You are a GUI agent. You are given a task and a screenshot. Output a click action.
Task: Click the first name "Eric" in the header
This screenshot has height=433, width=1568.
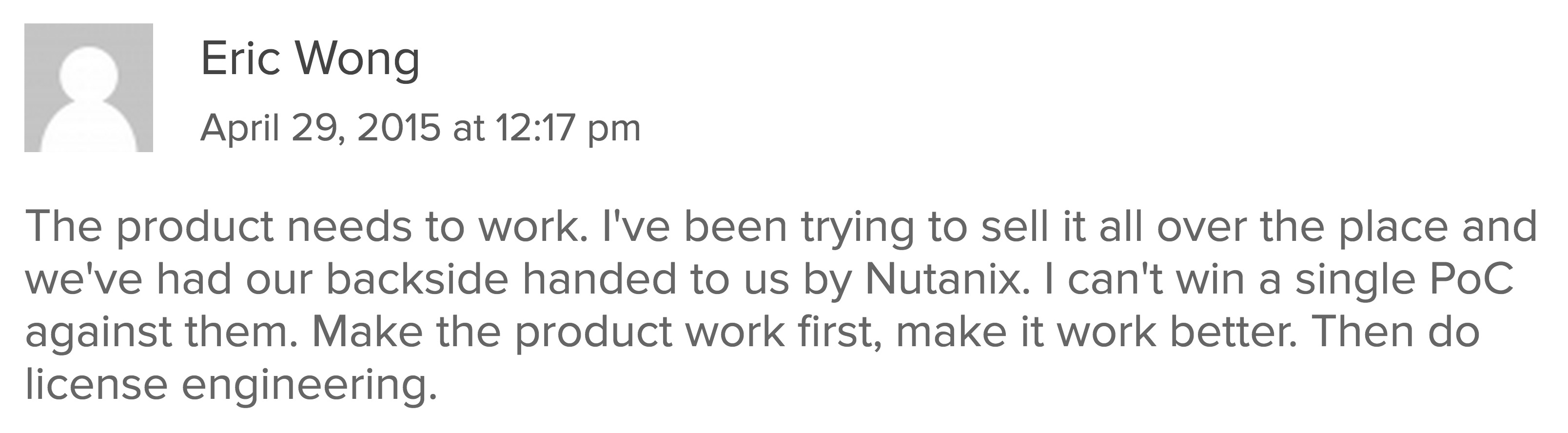240,59
